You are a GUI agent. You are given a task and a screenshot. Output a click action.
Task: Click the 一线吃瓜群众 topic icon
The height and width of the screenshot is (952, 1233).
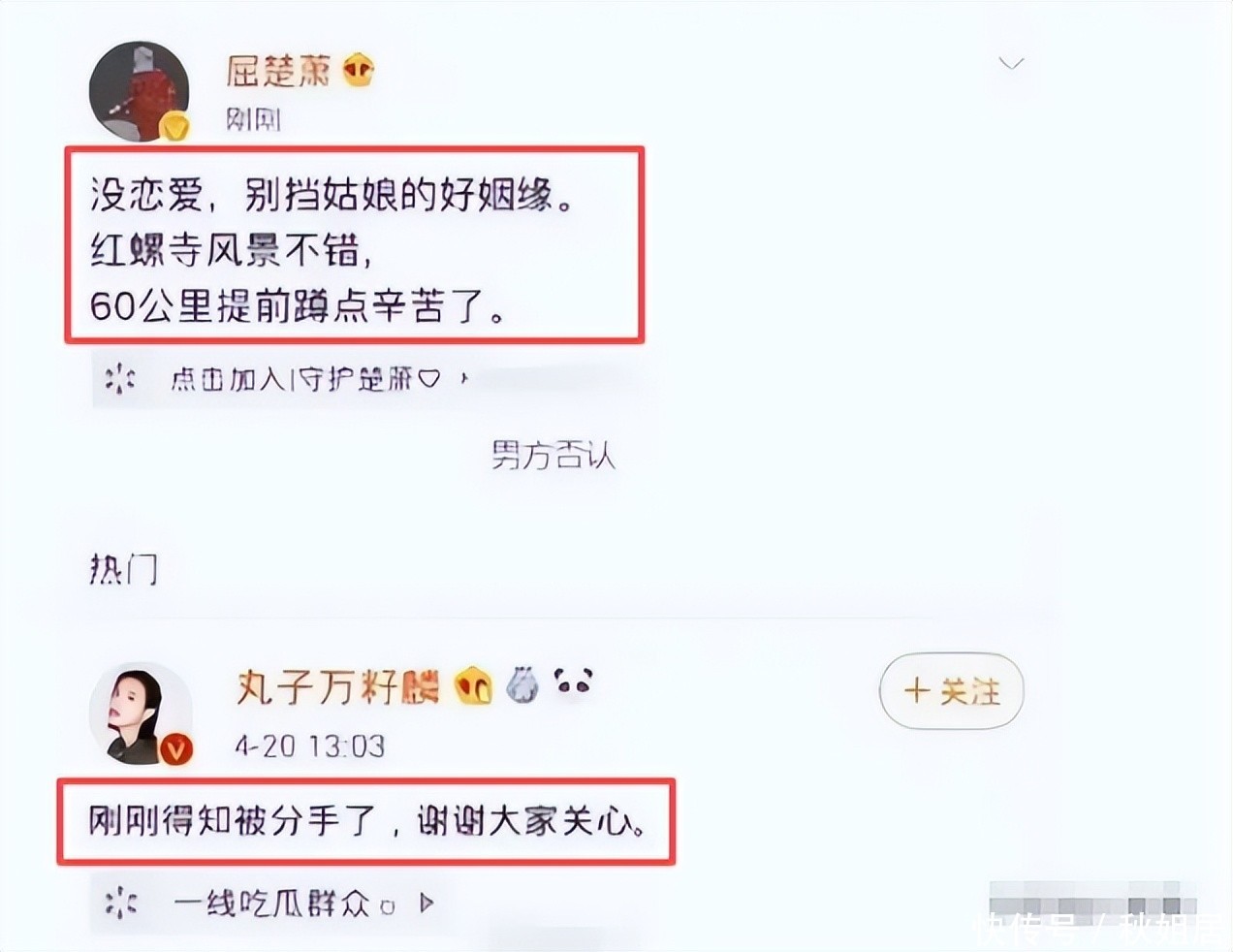tap(120, 904)
